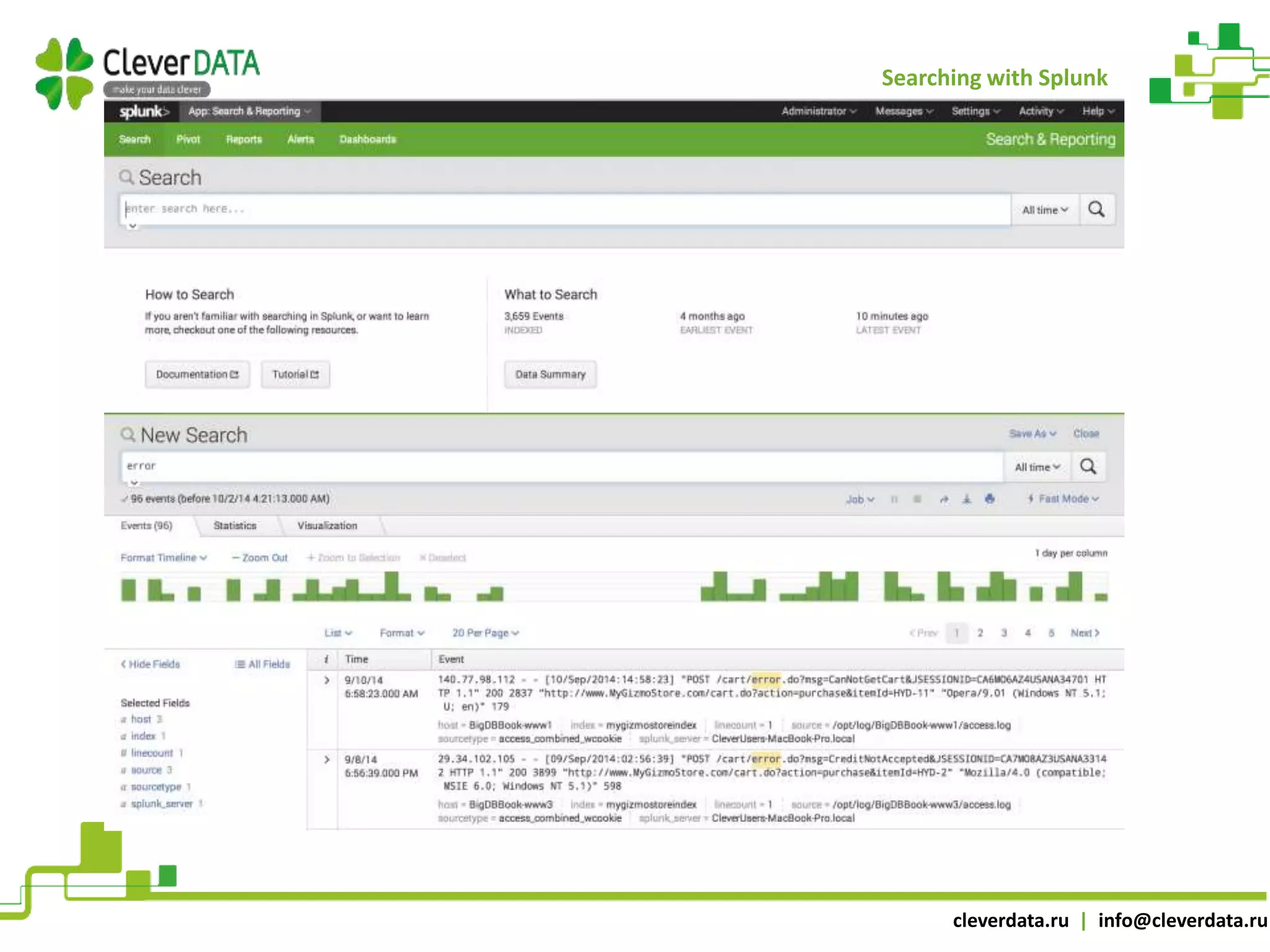
Task: Click host value BigDBBook-www1
Action: pyautogui.click(x=510, y=725)
